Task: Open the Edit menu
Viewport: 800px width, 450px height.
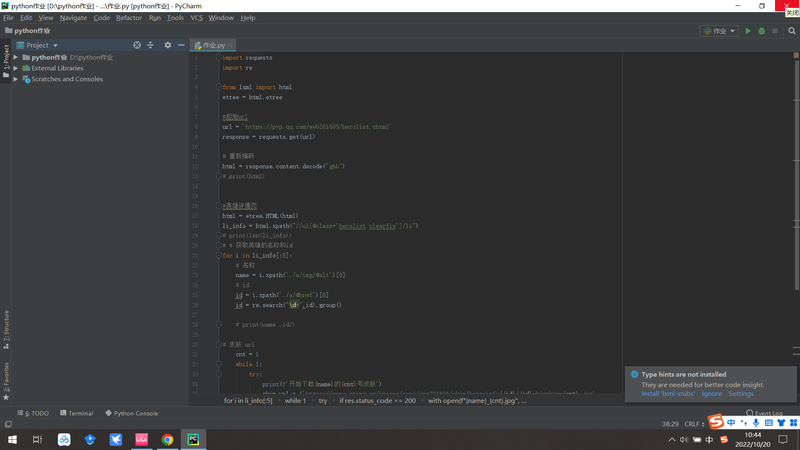Action: pyautogui.click(x=26, y=18)
